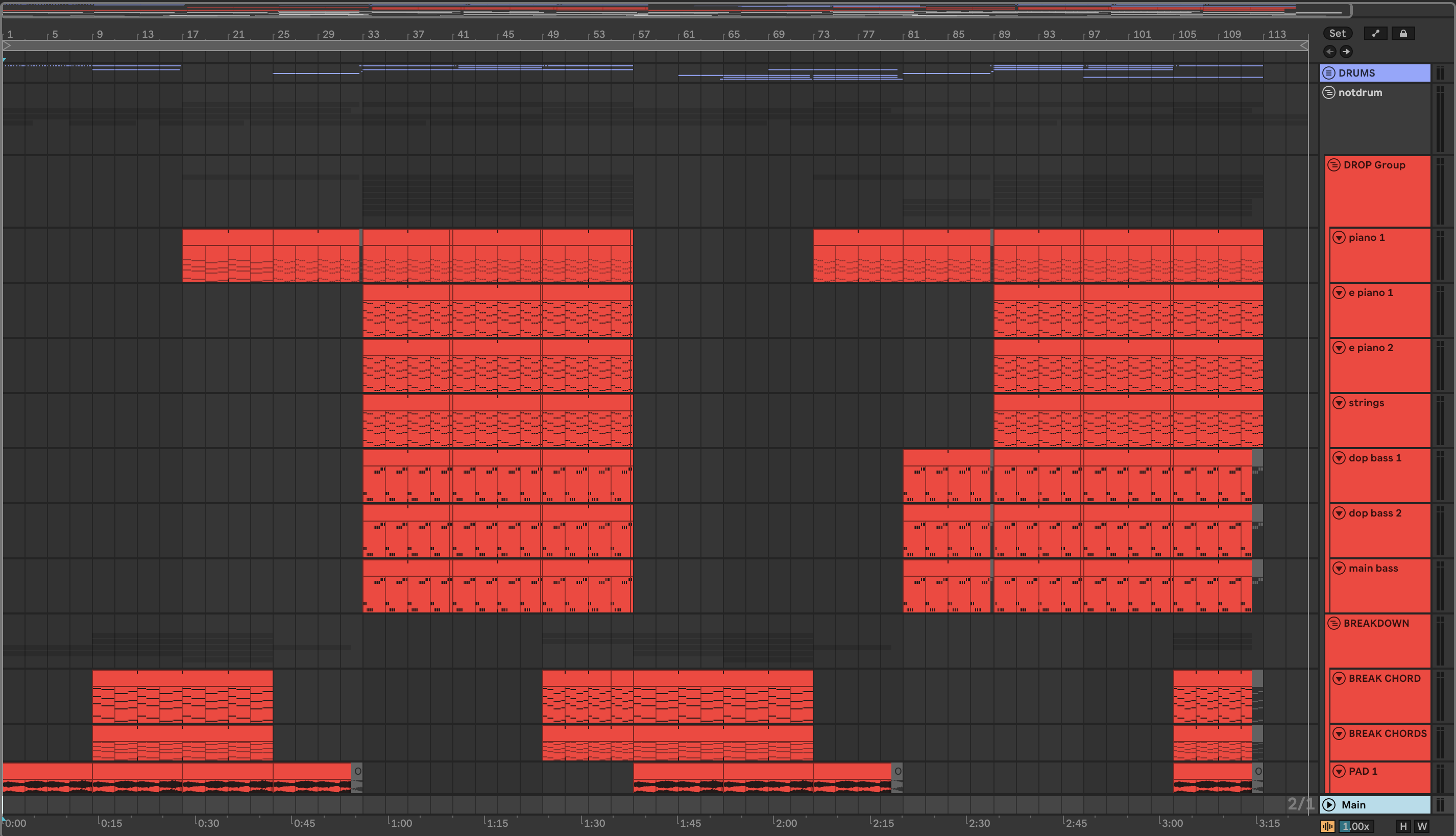Click the 2/1 grid size indicator

coord(1300,804)
